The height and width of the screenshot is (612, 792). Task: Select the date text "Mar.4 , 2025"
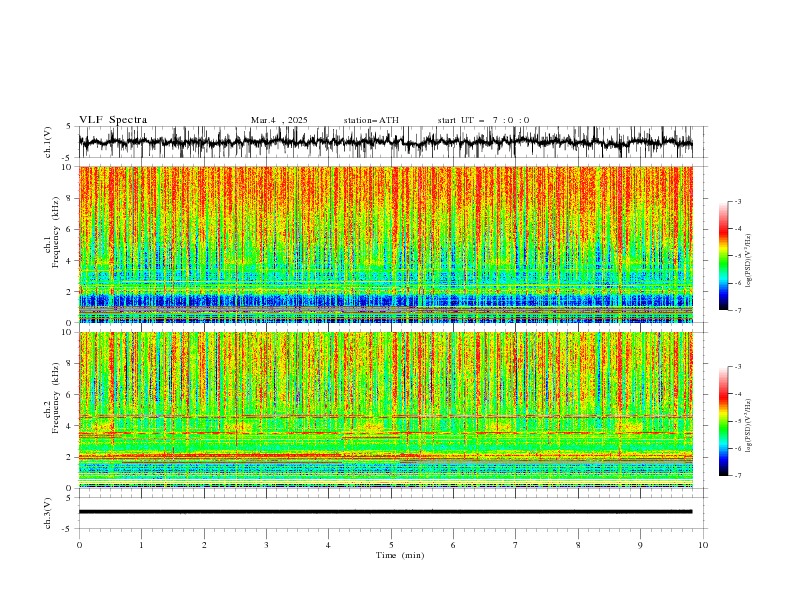tap(279, 120)
